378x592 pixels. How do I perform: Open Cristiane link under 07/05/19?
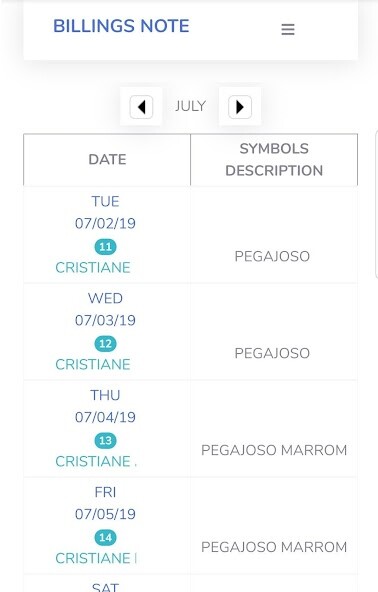point(96,558)
